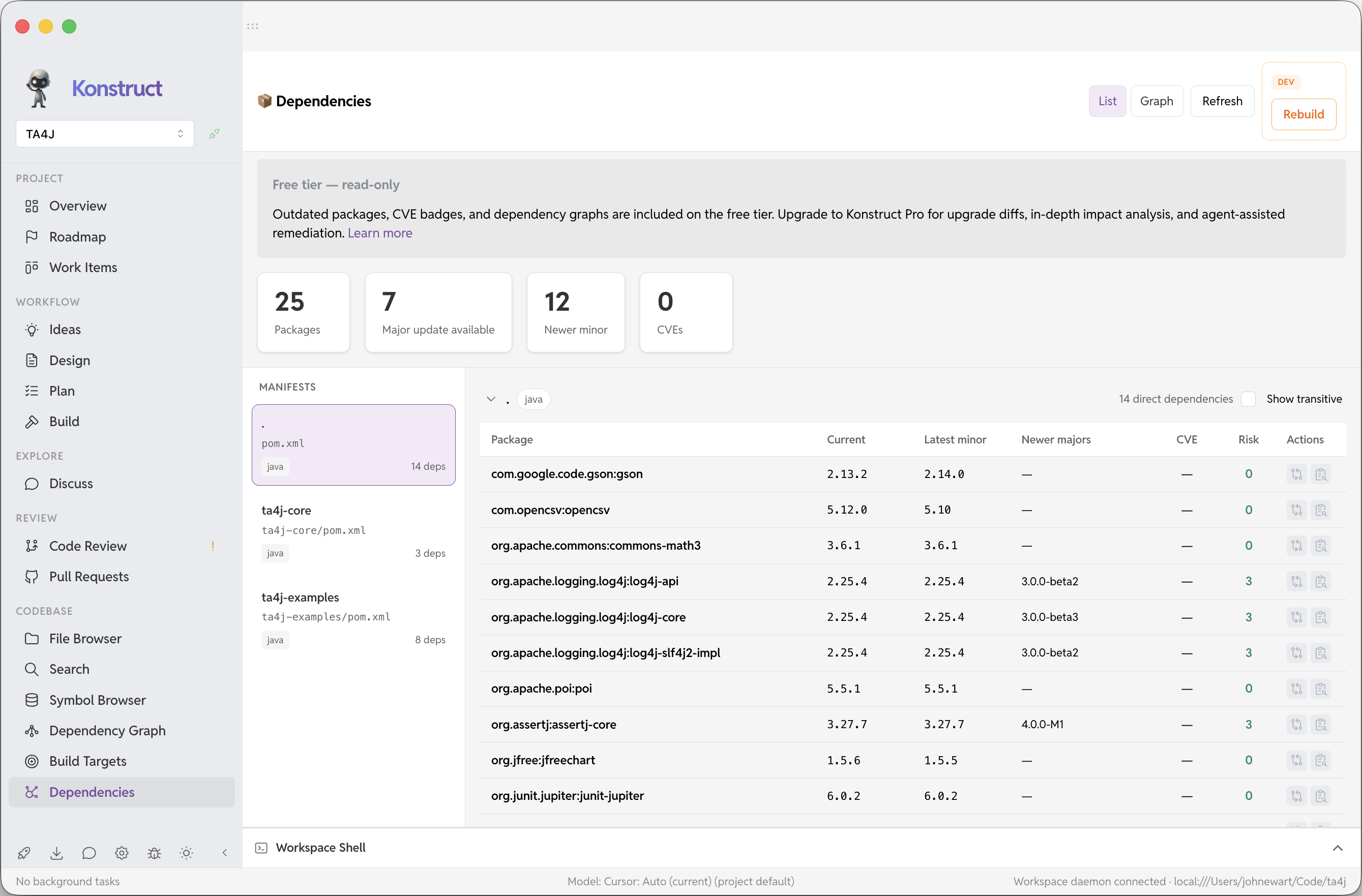This screenshot has width=1362, height=896.
Task: Open Search in the Codebase section
Action: point(122,669)
